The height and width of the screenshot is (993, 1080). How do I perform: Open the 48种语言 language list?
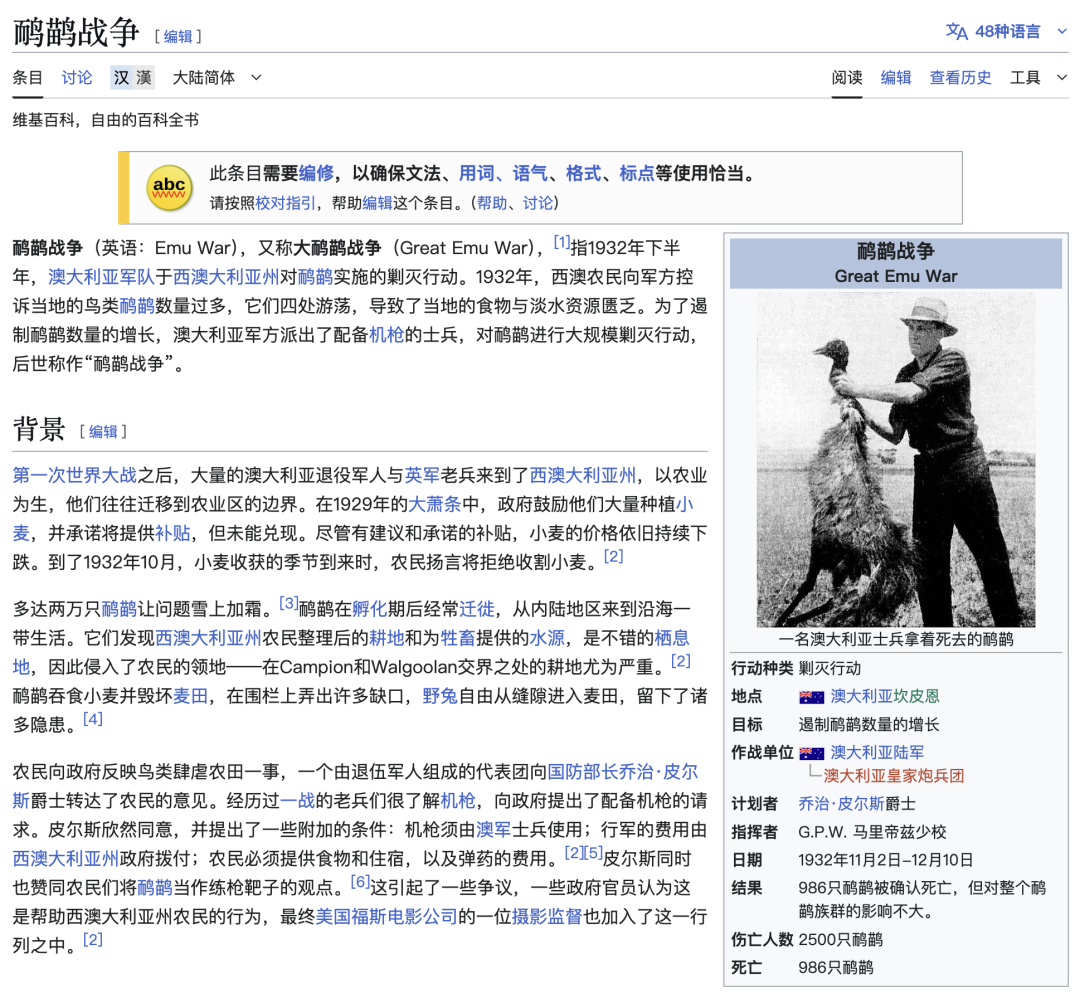[1007, 31]
